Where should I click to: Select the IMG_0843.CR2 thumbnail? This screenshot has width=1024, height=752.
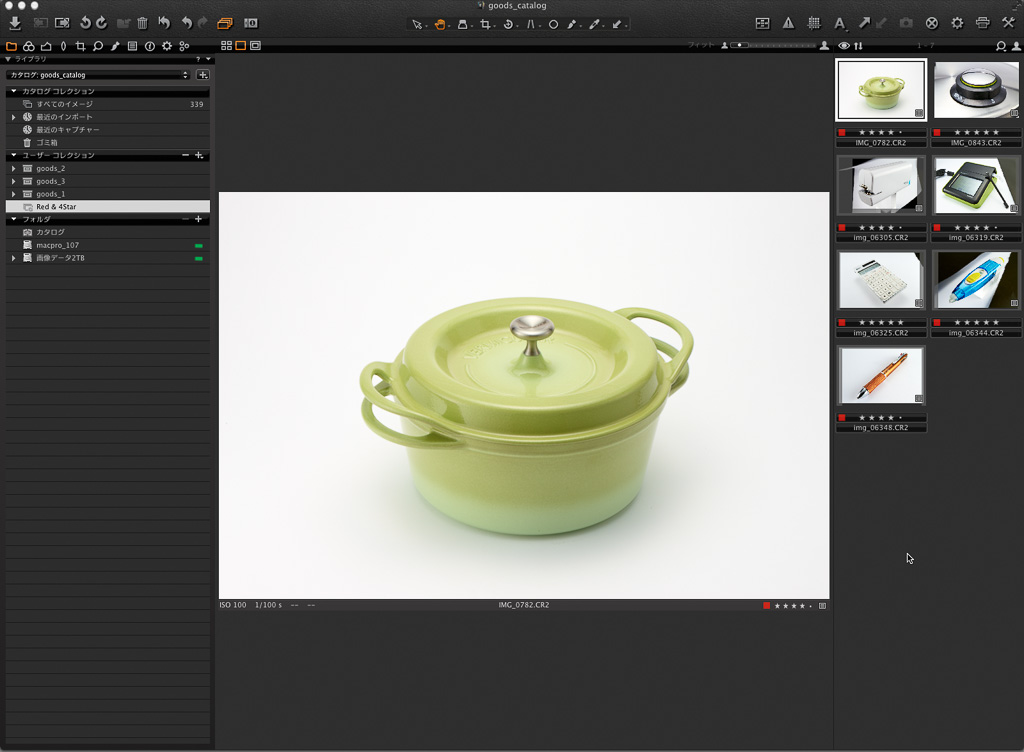point(976,90)
